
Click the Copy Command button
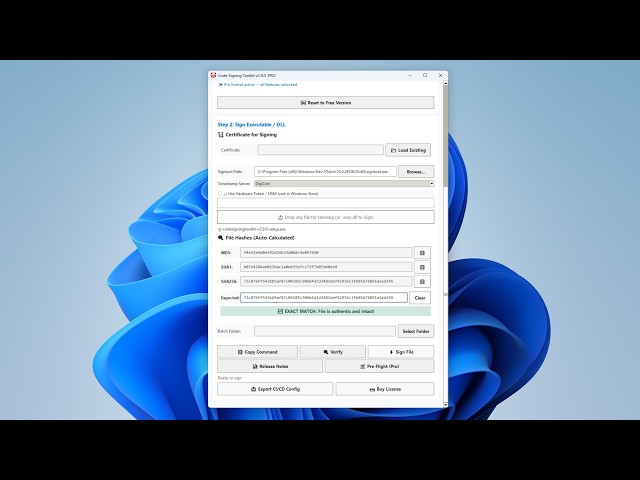pos(257,351)
